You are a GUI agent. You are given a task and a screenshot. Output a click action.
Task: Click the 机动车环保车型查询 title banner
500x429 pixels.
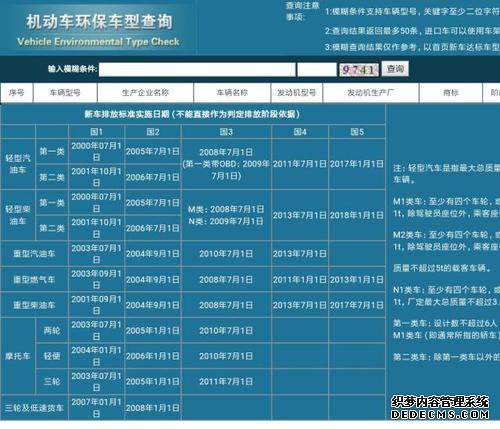(x=99, y=29)
